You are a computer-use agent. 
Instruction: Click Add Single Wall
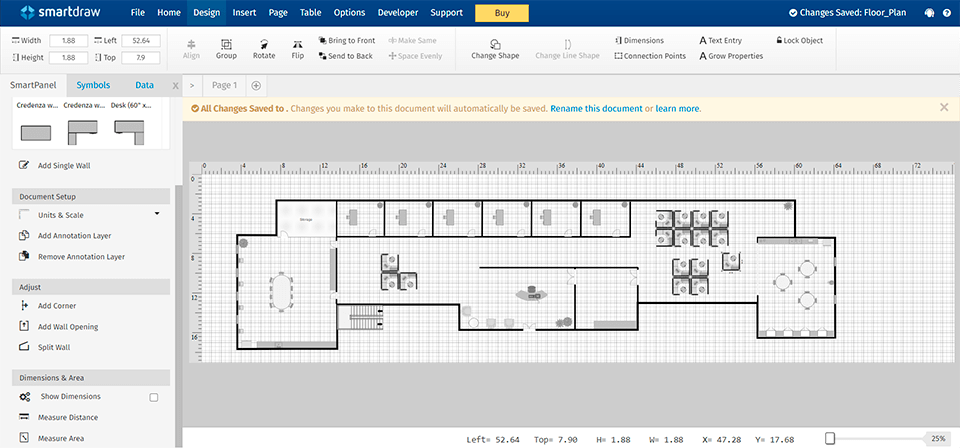coord(55,165)
